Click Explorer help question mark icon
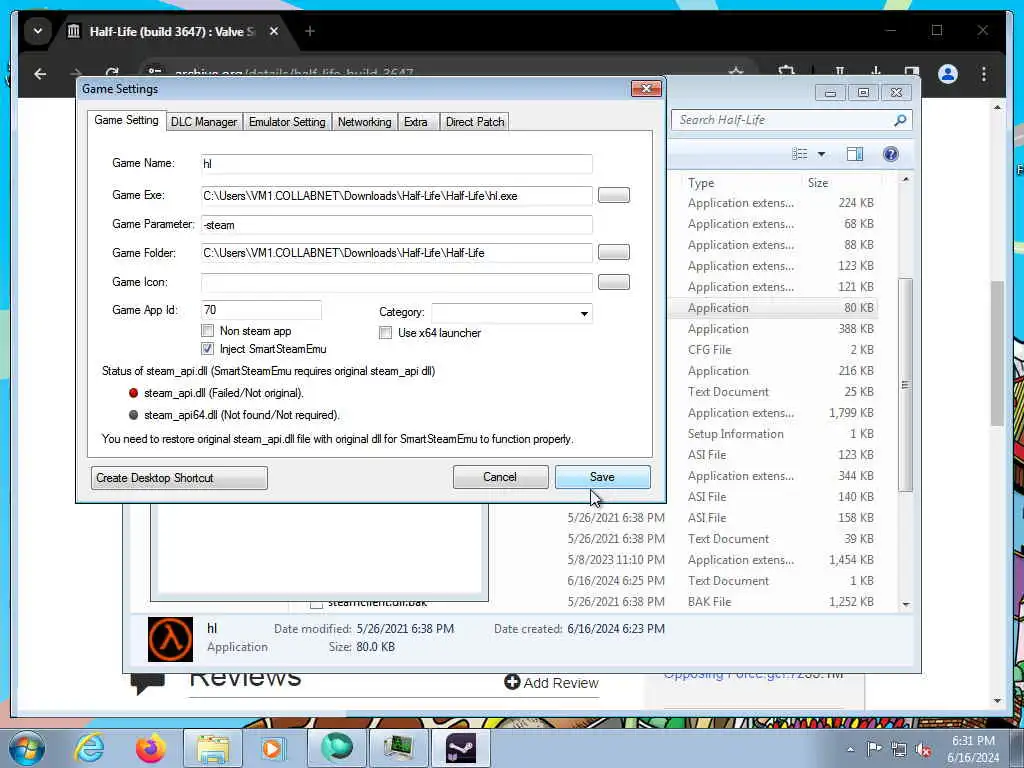Screen dimensions: 1024x768 coord(890,154)
